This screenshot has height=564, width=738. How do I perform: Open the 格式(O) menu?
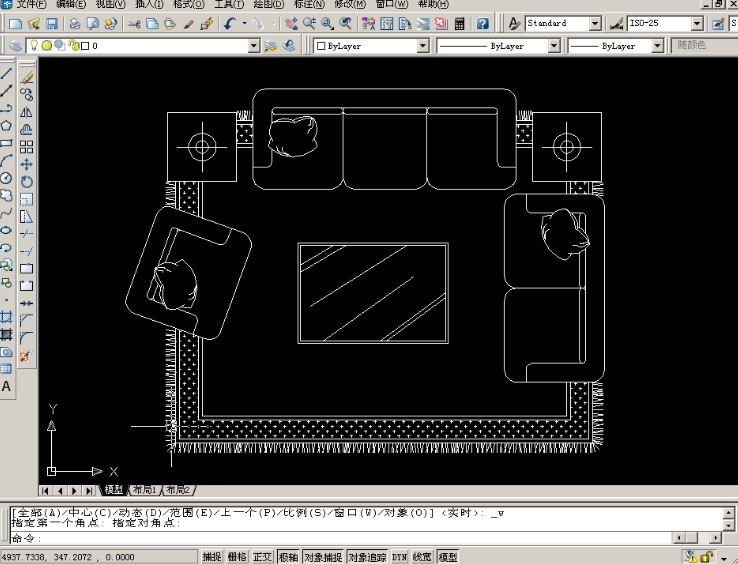[188, 4]
